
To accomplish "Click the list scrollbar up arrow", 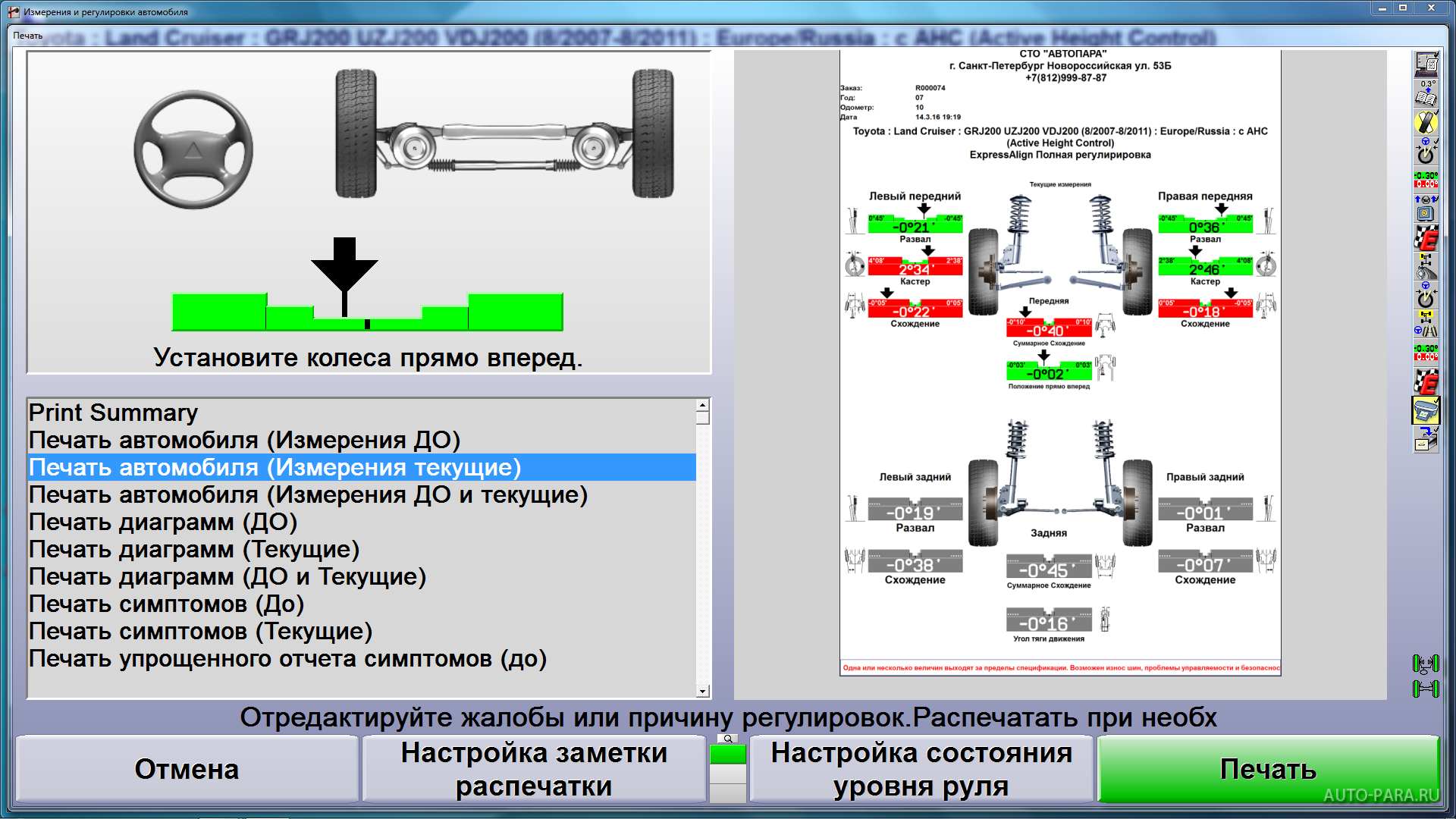I will click(703, 405).
